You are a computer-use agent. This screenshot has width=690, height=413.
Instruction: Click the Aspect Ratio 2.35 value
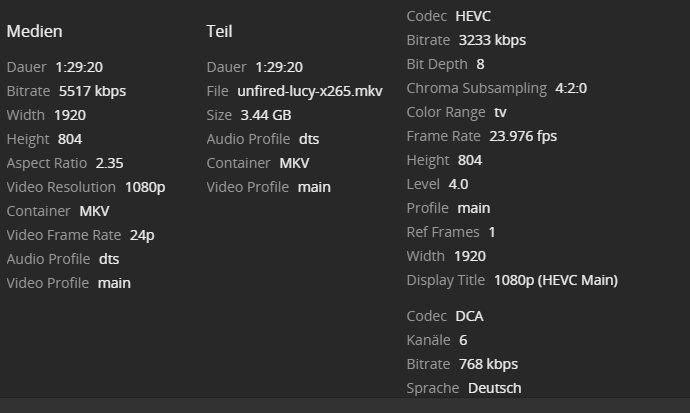pyautogui.click(x=110, y=163)
